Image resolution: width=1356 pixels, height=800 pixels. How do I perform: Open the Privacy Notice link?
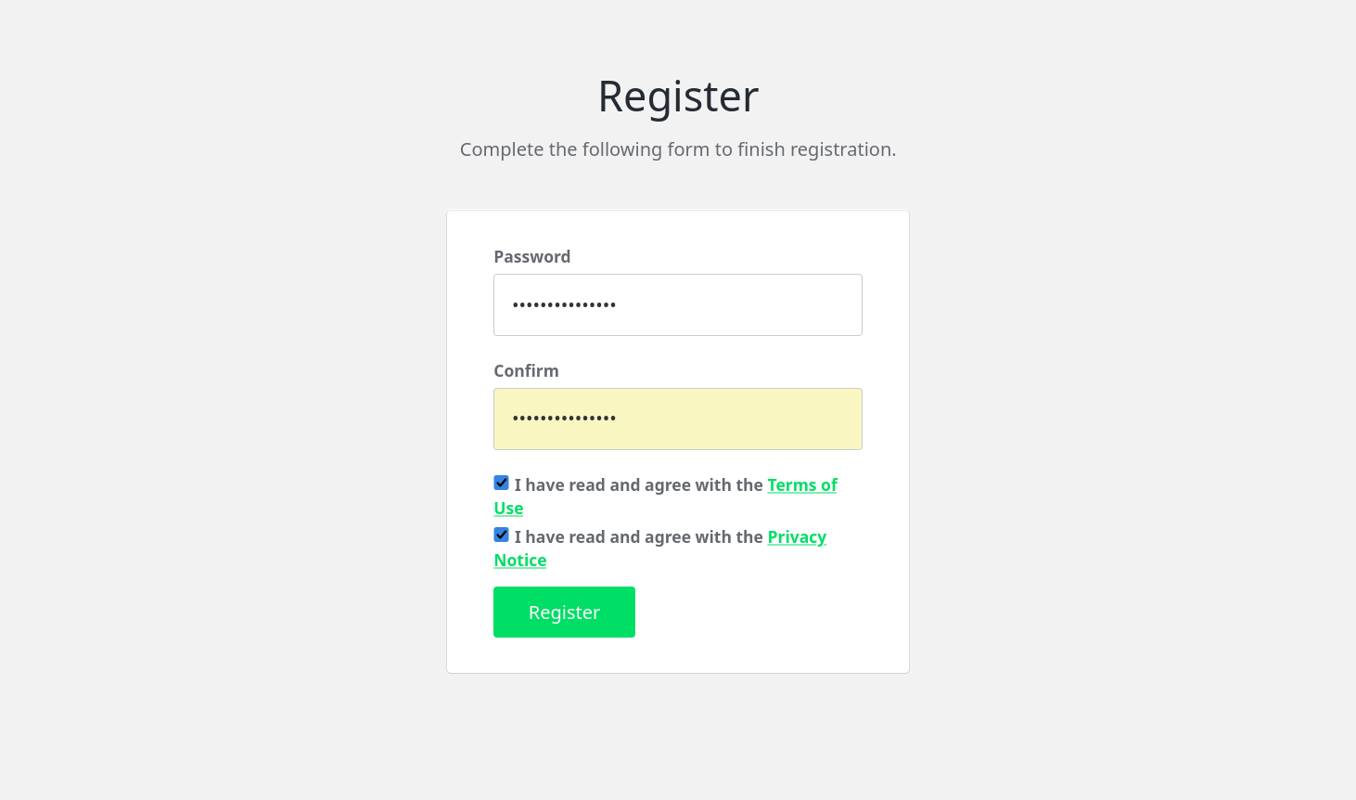[x=796, y=537]
